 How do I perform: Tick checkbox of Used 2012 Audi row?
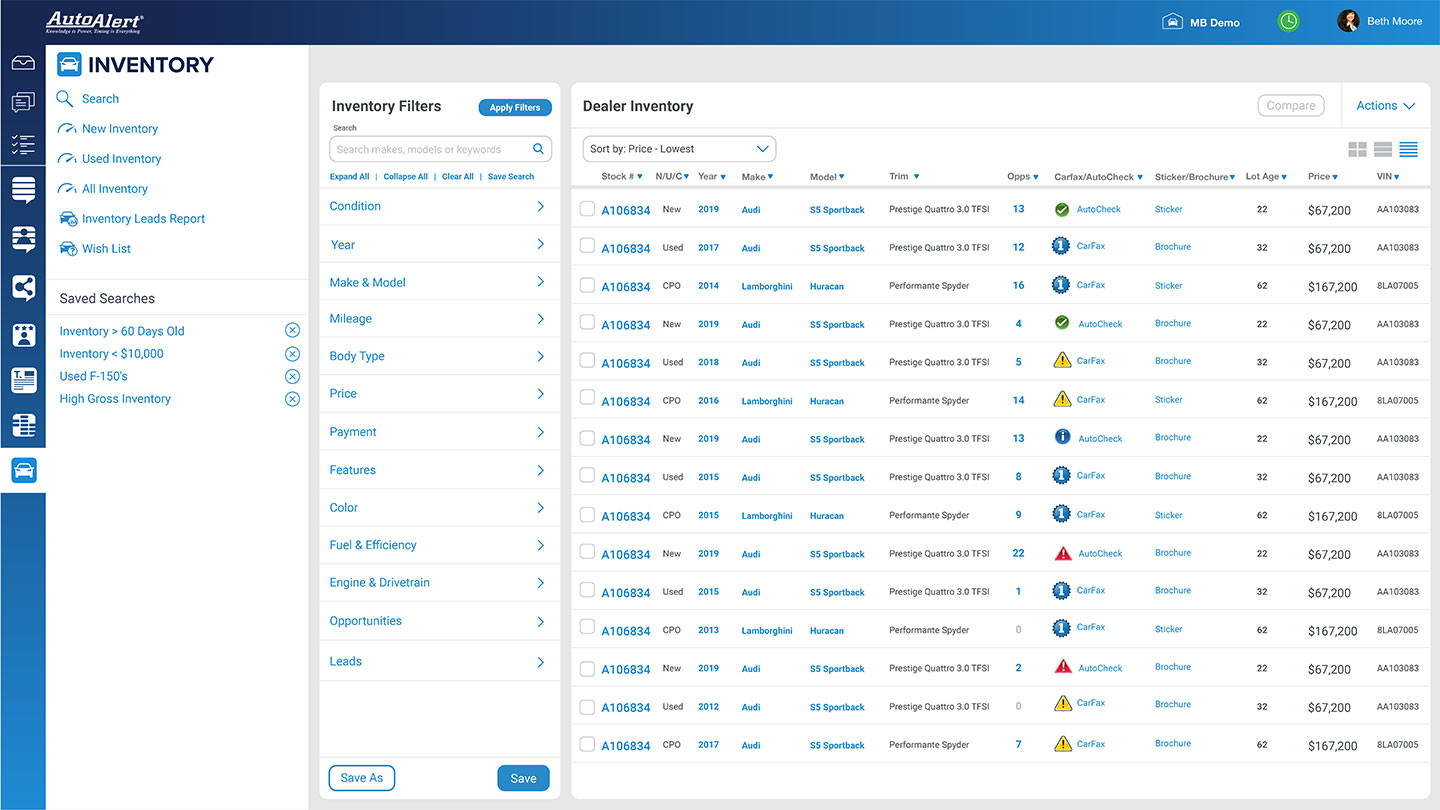coord(587,706)
